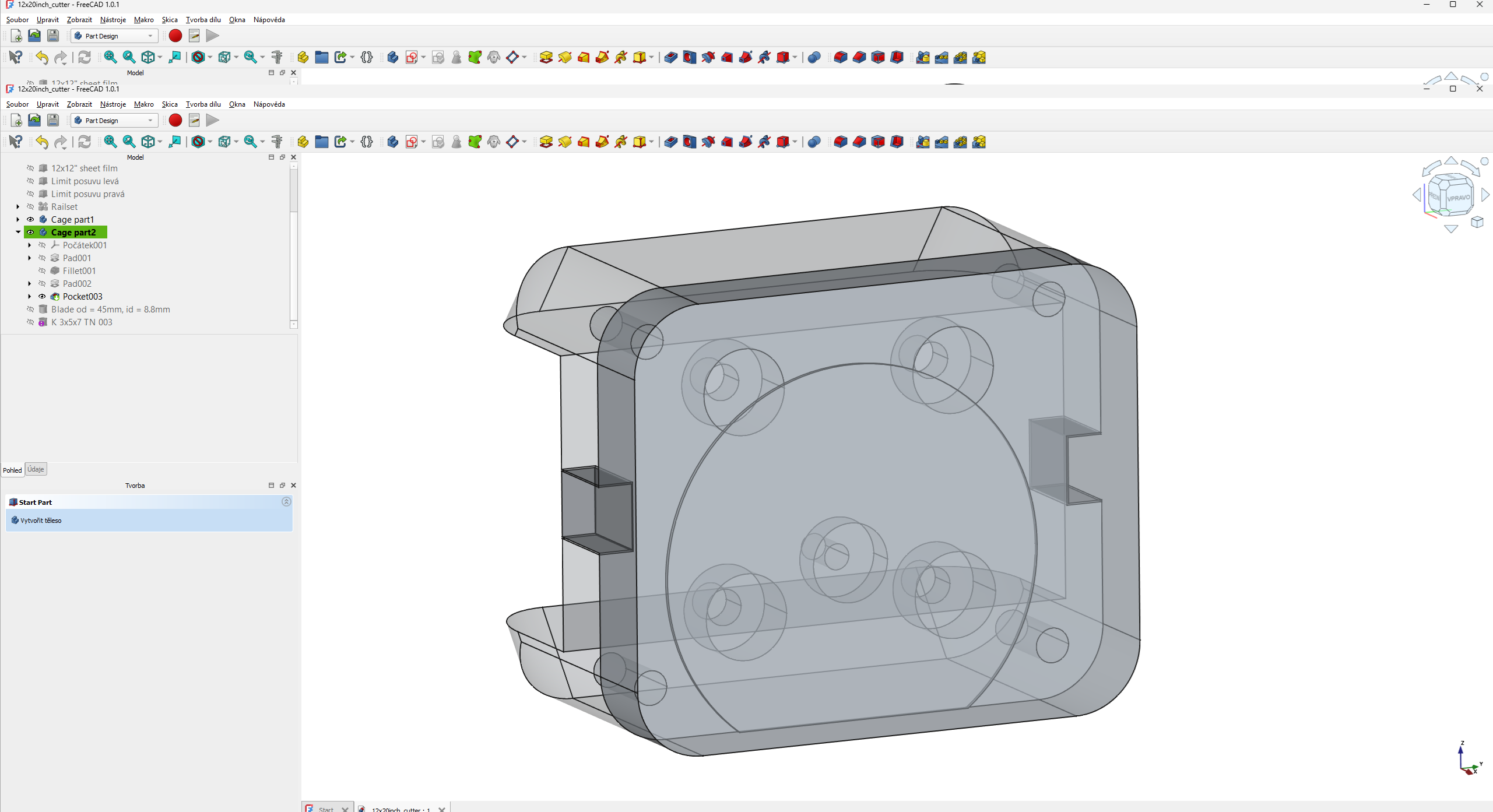The height and width of the screenshot is (812, 1493).
Task: Show the Railset group via its eye icon
Action: click(30, 207)
